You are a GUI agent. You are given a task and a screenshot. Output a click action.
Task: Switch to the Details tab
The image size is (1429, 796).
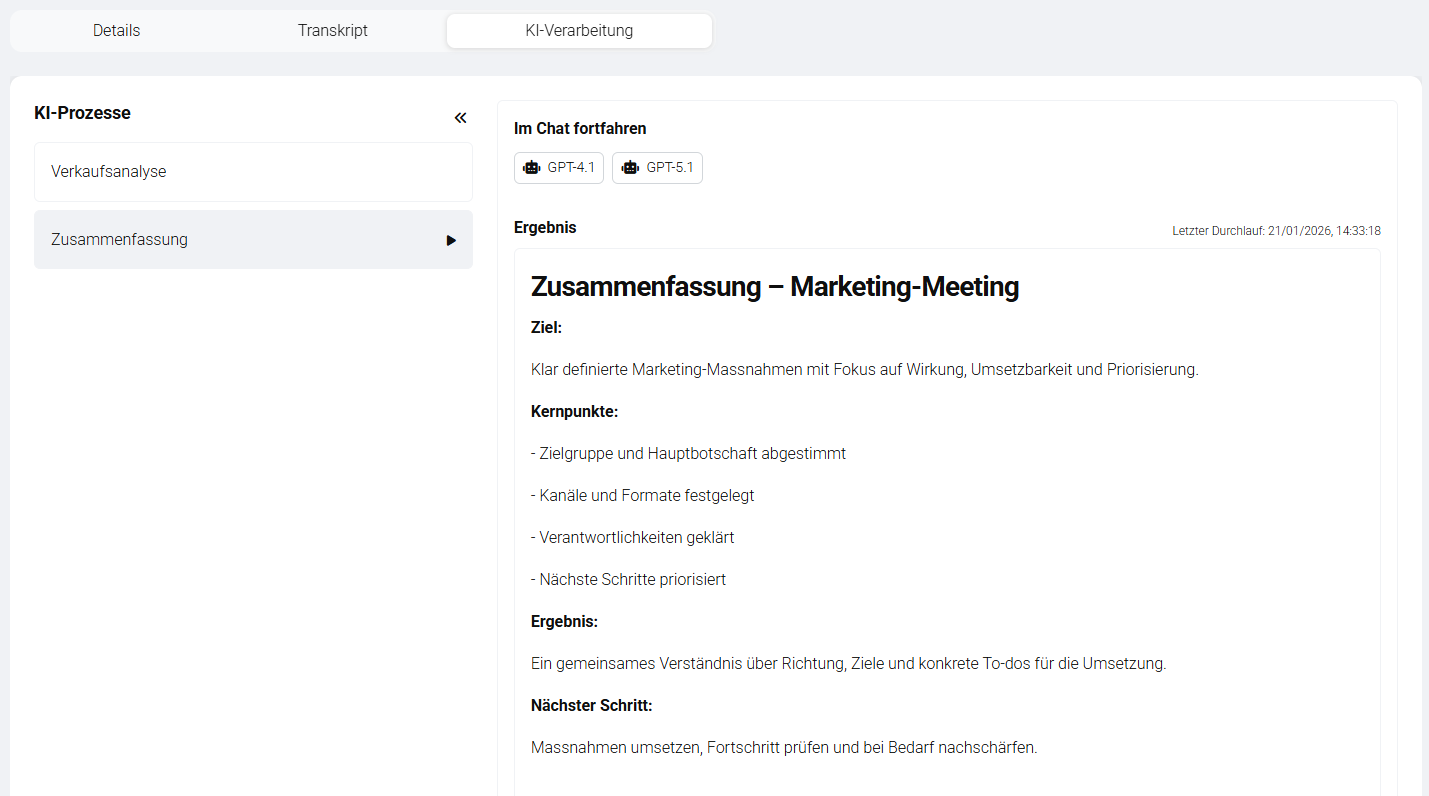[x=116, y=30]
